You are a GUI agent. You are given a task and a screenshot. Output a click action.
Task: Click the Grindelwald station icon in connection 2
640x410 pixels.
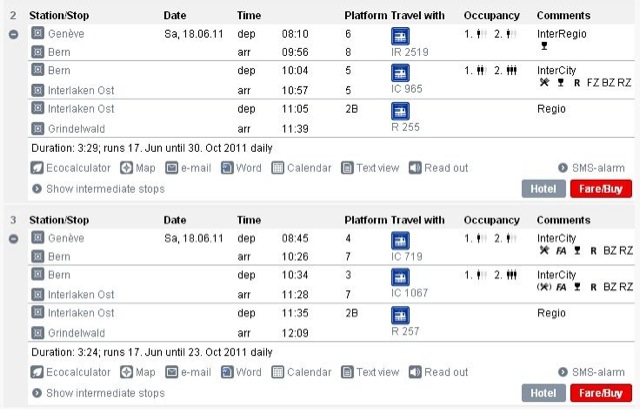point(38,129)
